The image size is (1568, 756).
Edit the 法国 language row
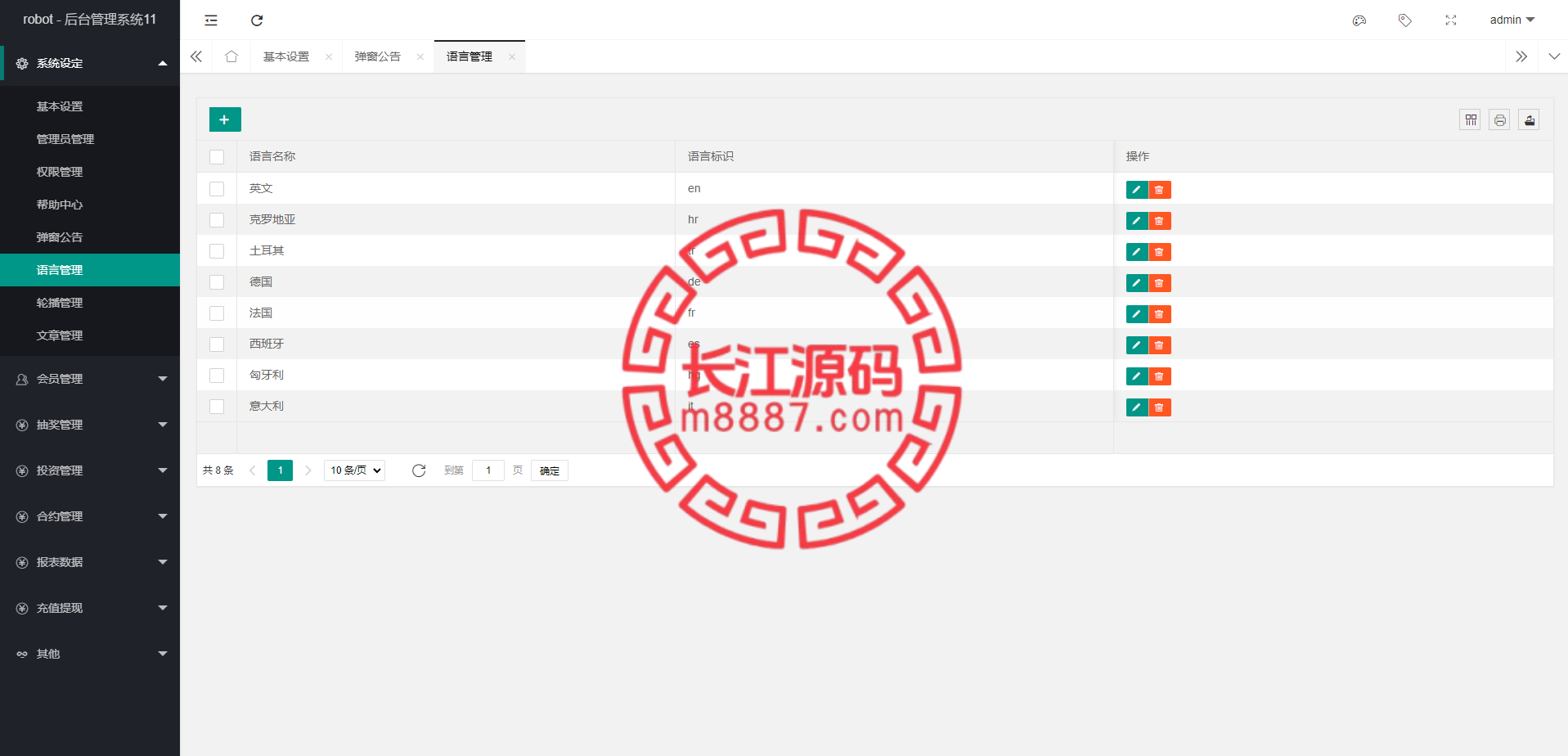[x=1137, y=314]
